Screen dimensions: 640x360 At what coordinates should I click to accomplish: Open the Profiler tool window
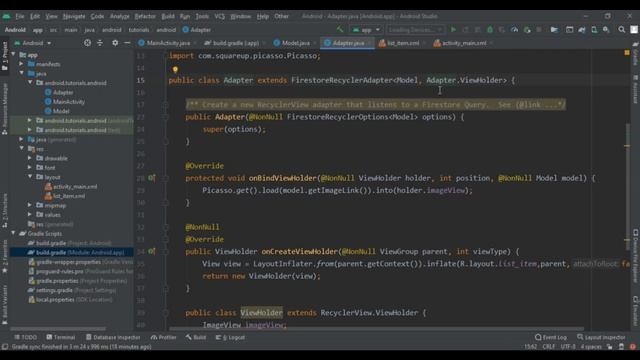click(163, 337)
